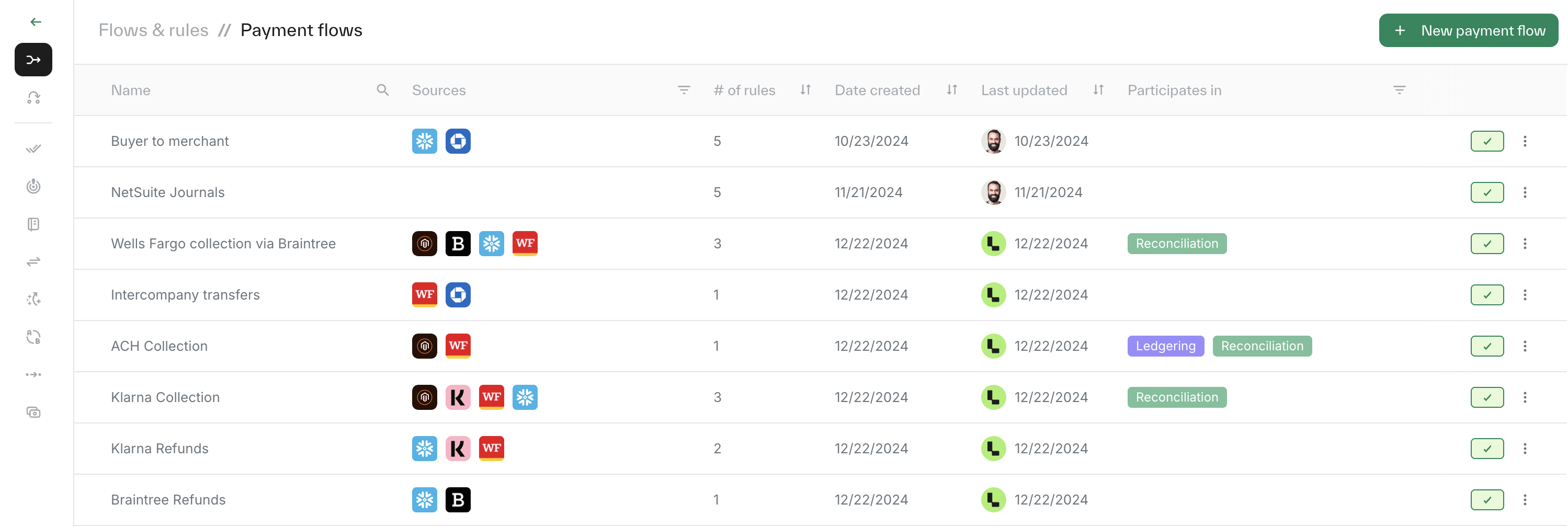
Task: Toggle the Intercompany transfers enabled checkbox
Action: tap(1486, 294)
